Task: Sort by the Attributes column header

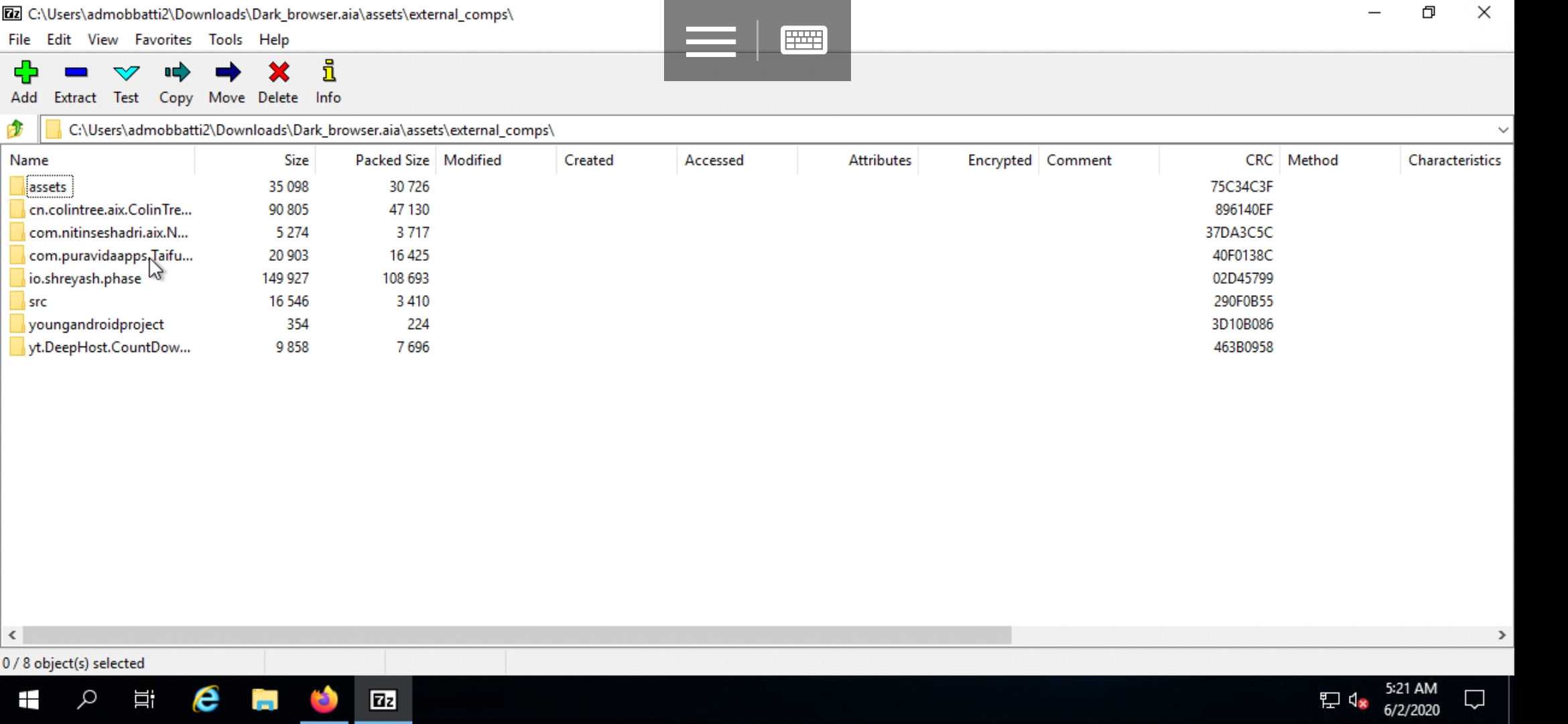Action: [x=858, y=160]
